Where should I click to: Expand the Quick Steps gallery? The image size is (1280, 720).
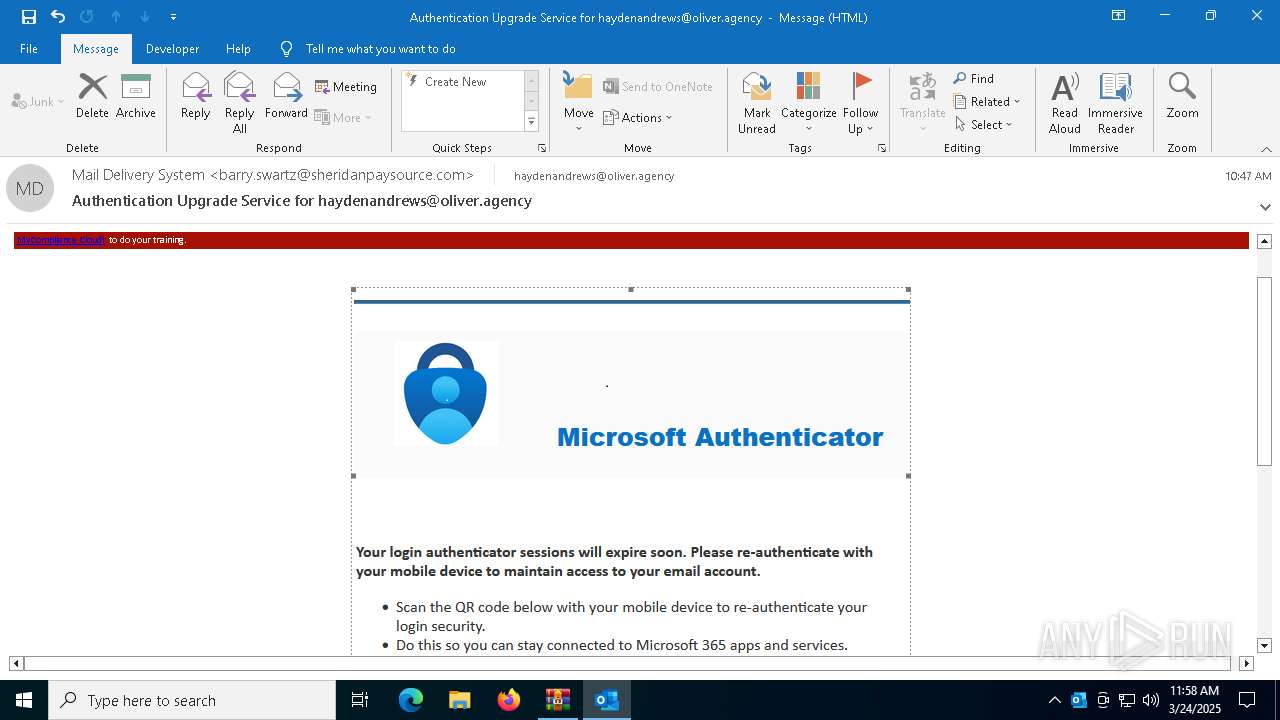531,122
